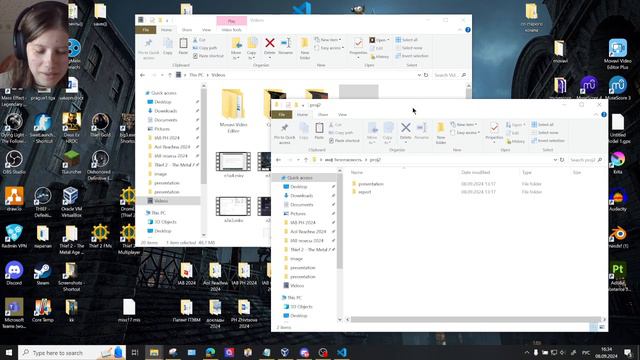Open Help in the proj2 window

604,115
